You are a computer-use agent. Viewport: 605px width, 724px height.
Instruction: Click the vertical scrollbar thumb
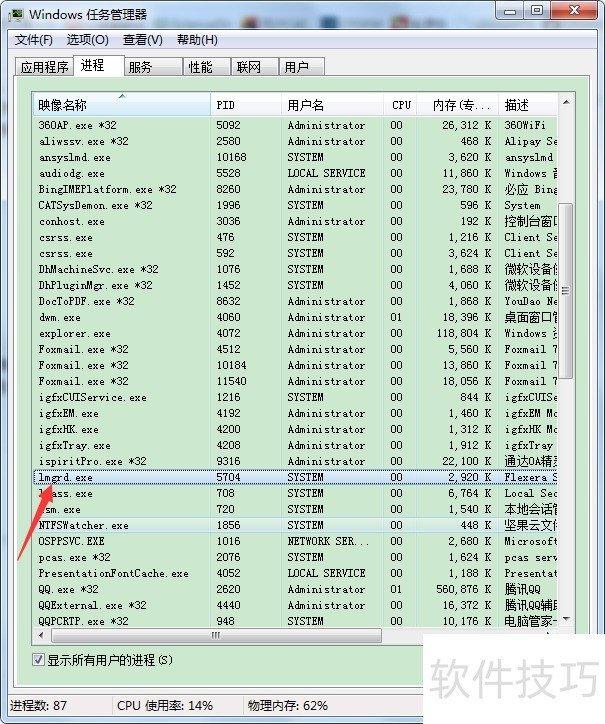coord(566,291)
